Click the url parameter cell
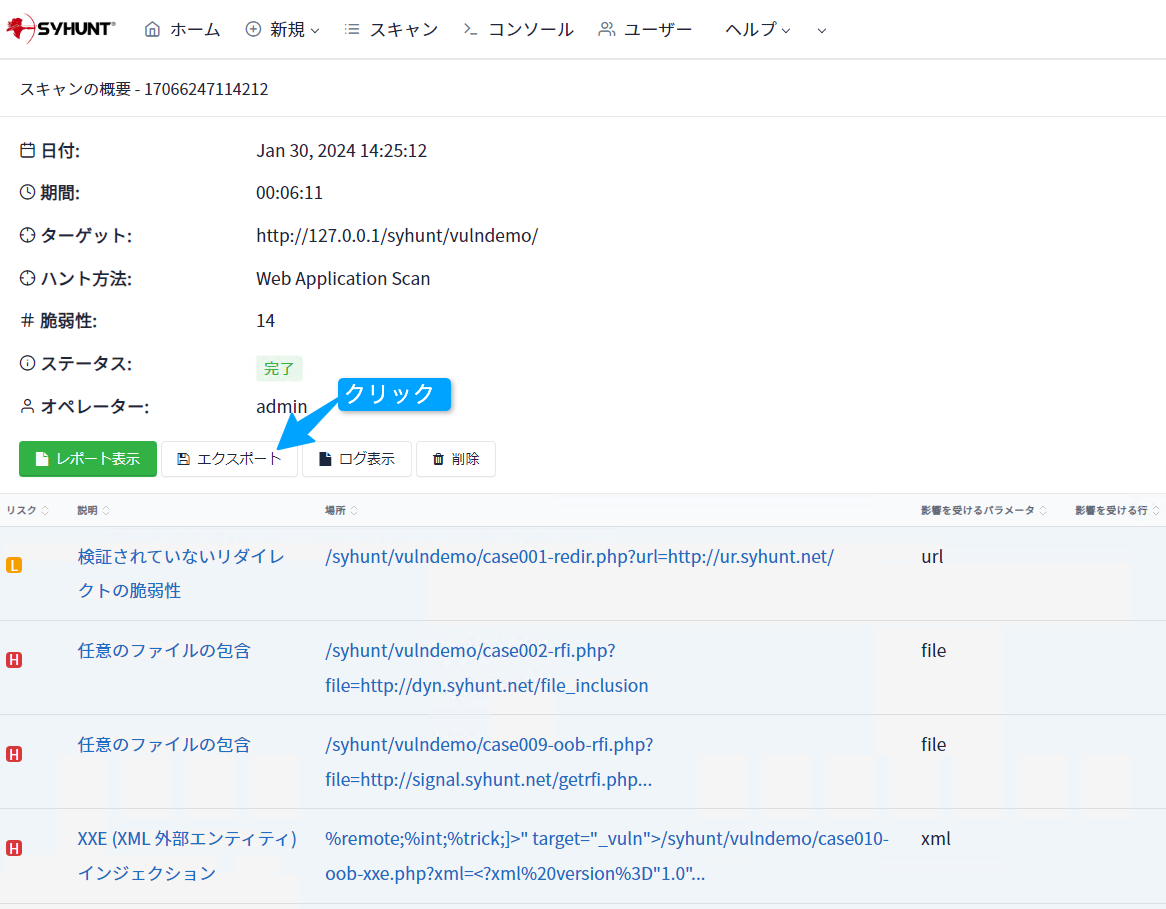The height and width of the screenshot is (909, 1166). coord(933,556)
